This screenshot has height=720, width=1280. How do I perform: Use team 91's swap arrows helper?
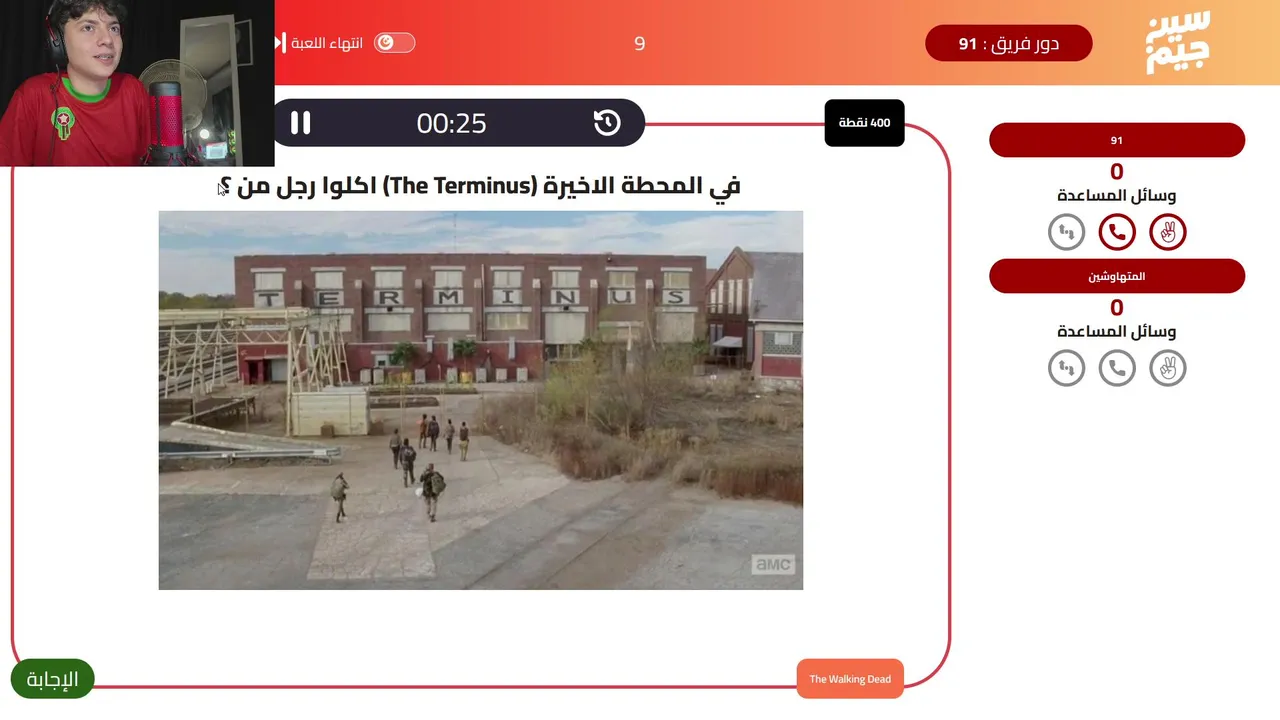click(x=1066, y=233)
